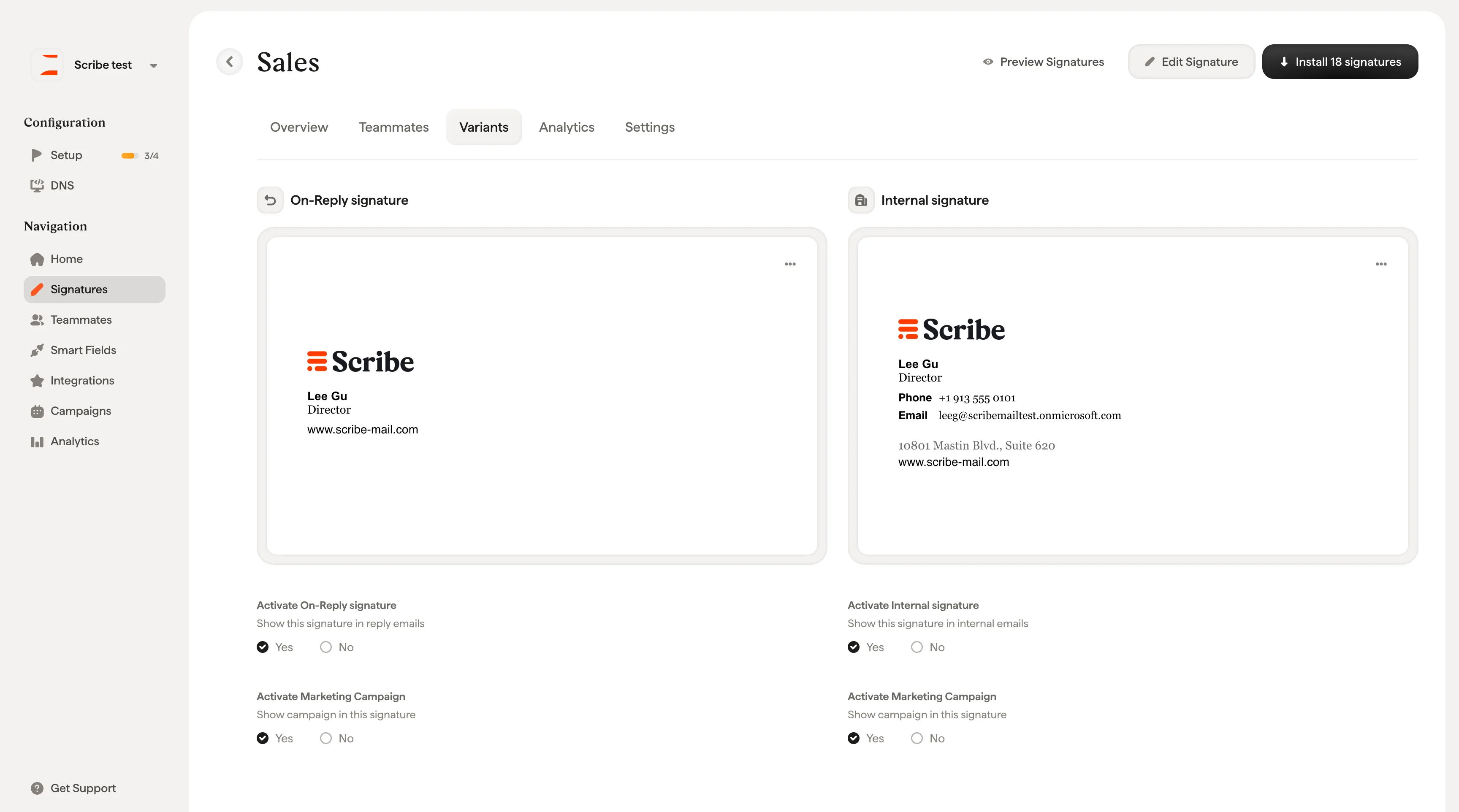The height and width of the screenshot is (812, 1459).
Task: Click the On-Reply signature Scribe logo
Action: pos(360,361)
